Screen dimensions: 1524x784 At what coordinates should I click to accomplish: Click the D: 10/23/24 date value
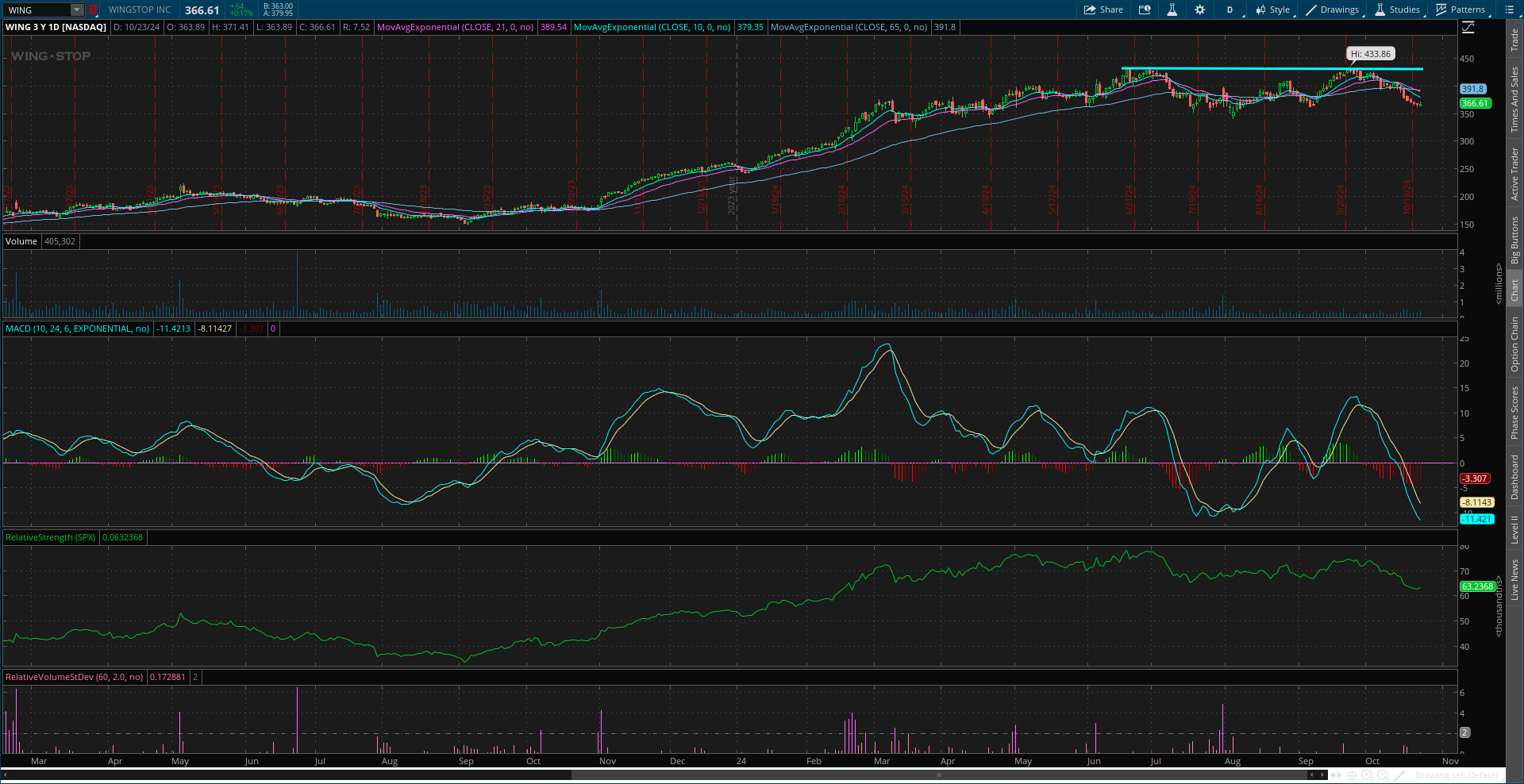tap(137, 27)
